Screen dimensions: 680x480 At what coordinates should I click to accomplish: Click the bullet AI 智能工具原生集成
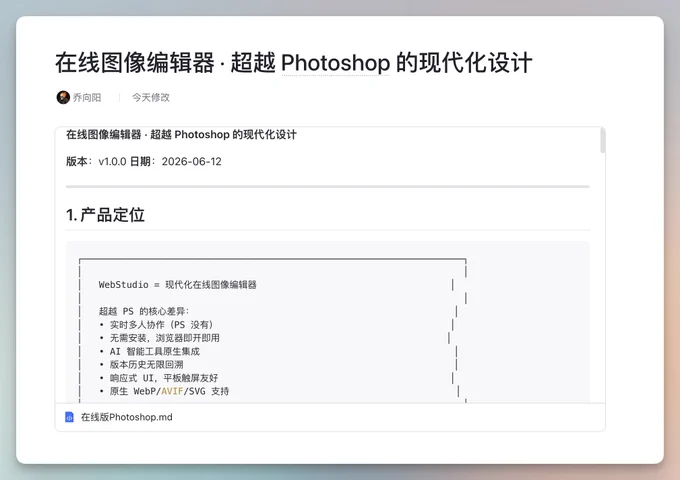point(150,351)
